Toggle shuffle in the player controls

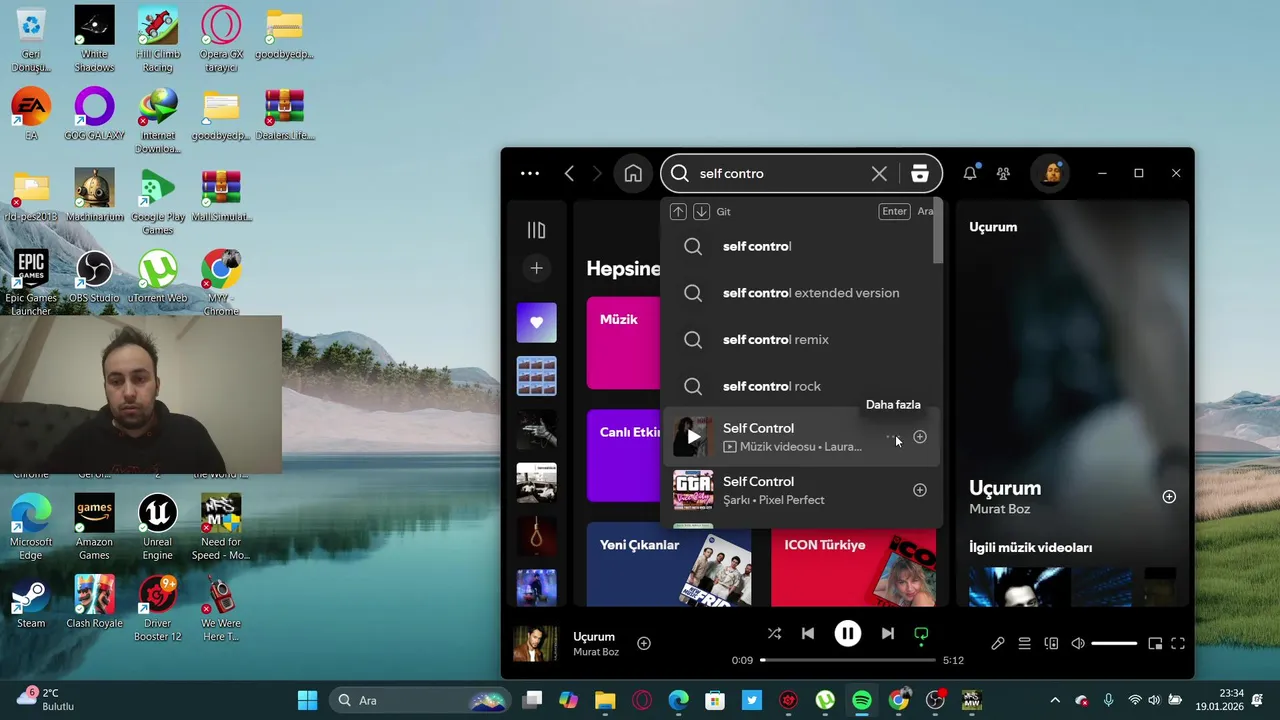pos(774,633)
